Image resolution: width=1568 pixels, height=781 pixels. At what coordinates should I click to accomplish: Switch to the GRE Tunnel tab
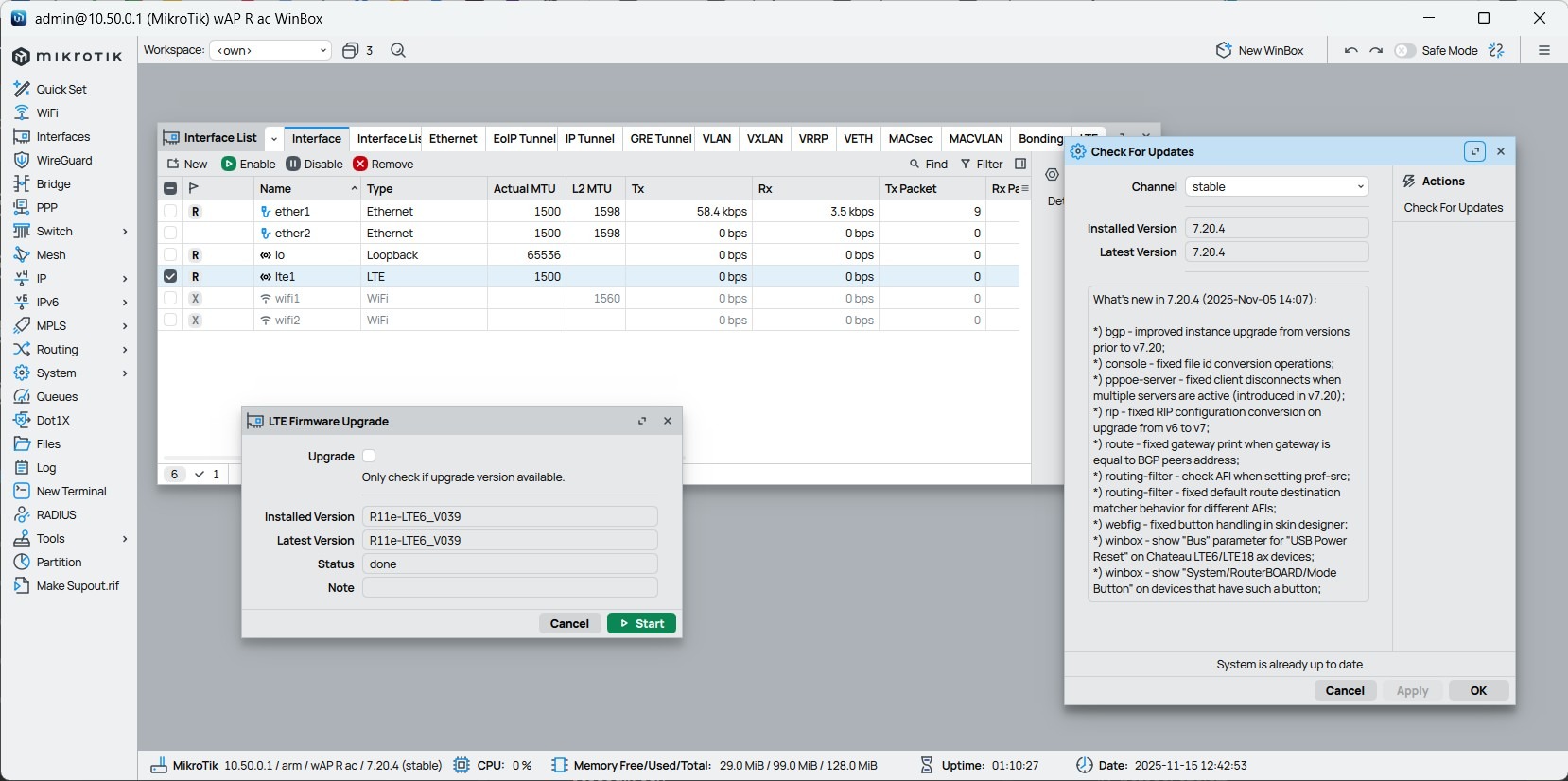click(661, 138)
